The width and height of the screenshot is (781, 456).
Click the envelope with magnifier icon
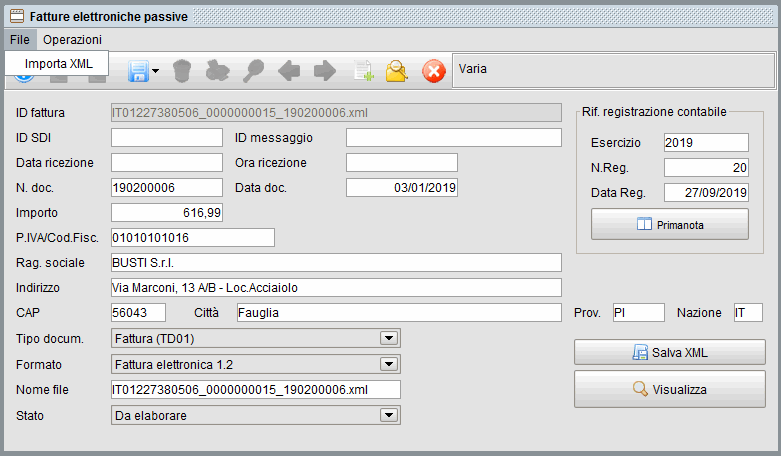(x=397, y=71)
